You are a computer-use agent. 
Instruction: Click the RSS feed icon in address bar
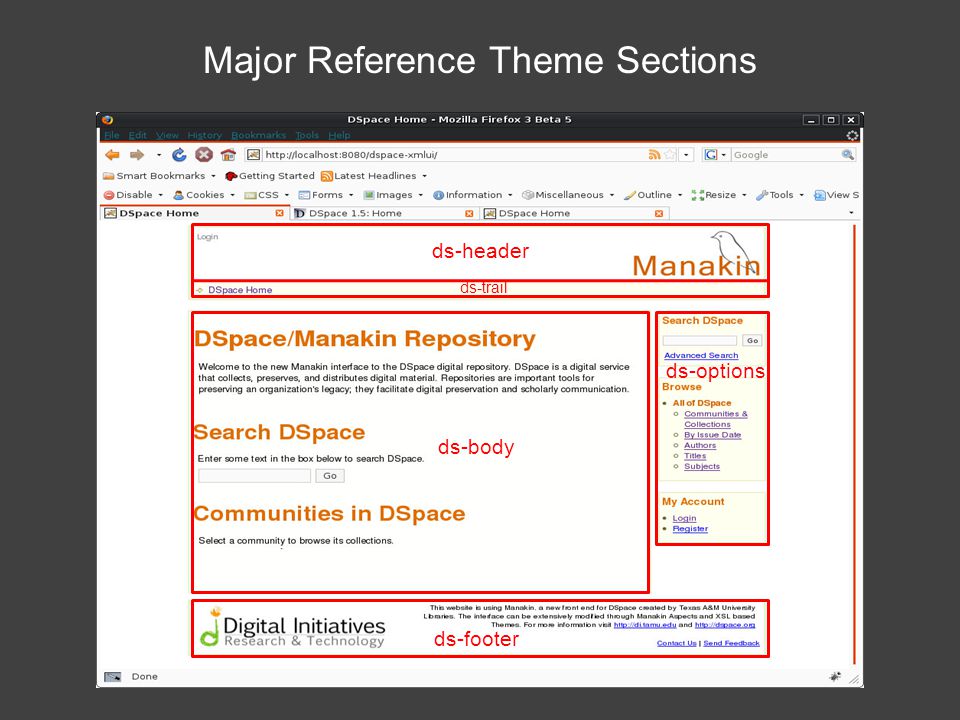pyautogui.click(x=654, y=155)
